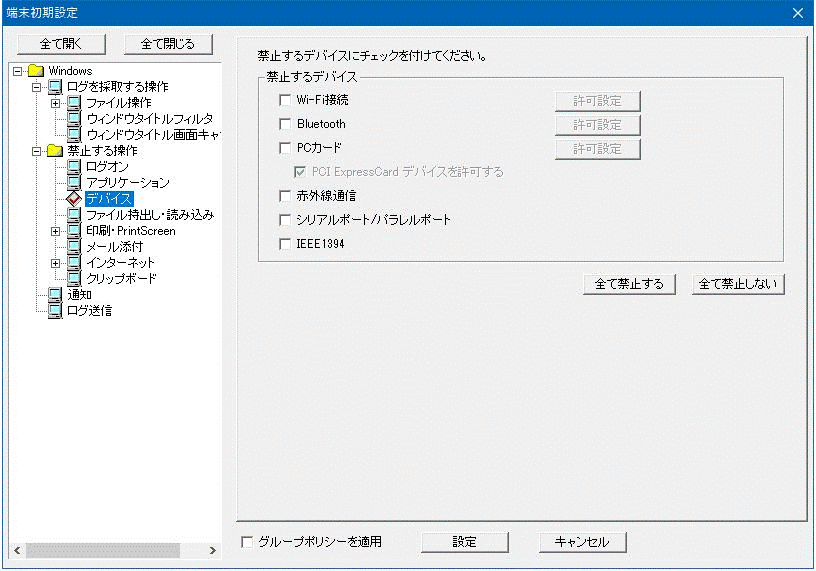The width and height of the screenshot is (816, 571).
Task: Expand the ファイル操作 node
Action: coord(55,104)
